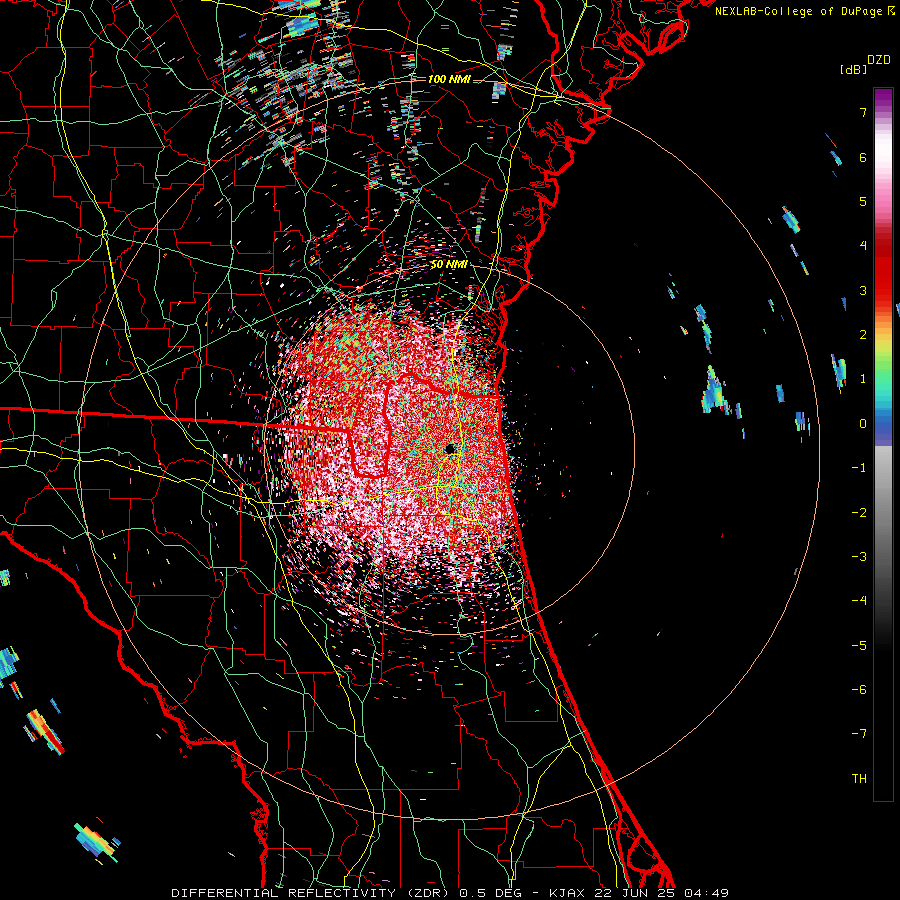Click the 50 NMI range ring label

click(449, 264)
